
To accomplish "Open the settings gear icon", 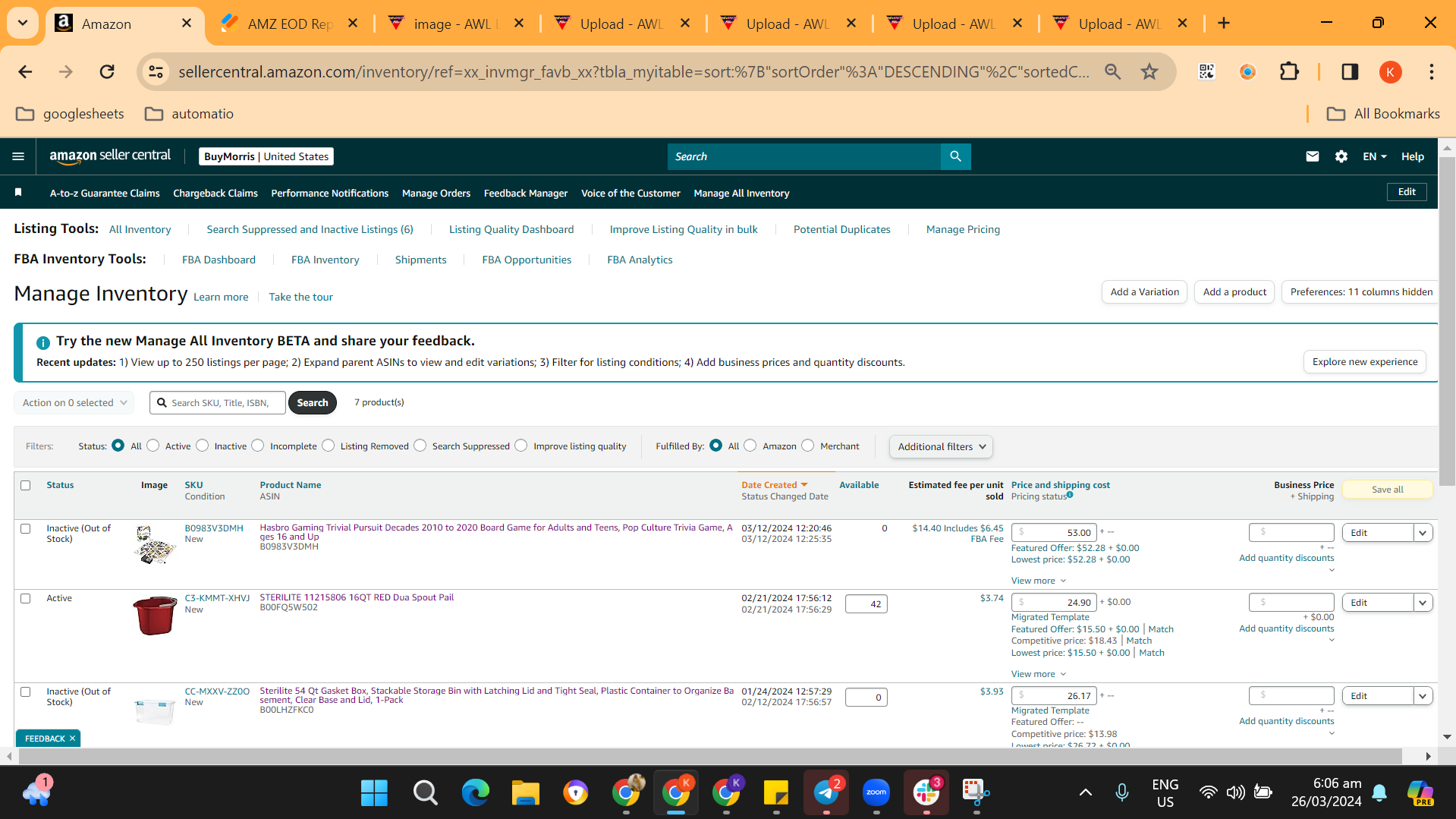I will click(x=1341, y=156).
